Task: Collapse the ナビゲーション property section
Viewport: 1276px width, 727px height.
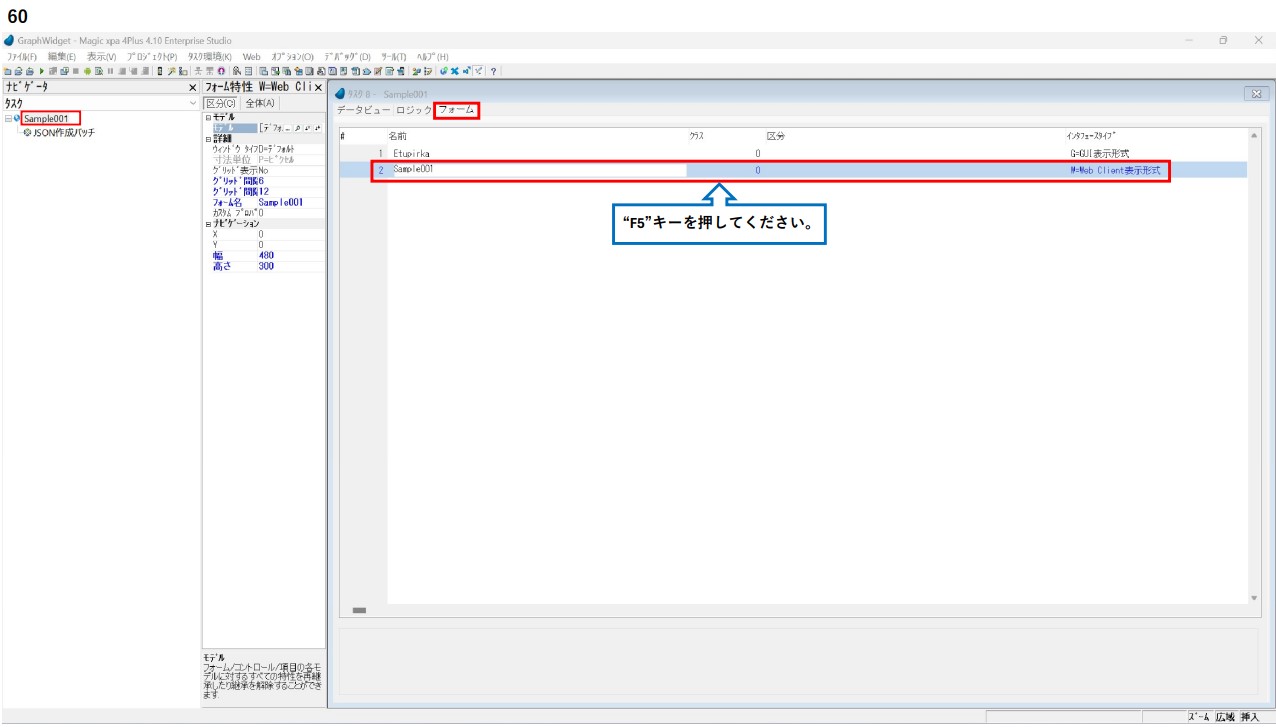Action: [x=207, y=224]
